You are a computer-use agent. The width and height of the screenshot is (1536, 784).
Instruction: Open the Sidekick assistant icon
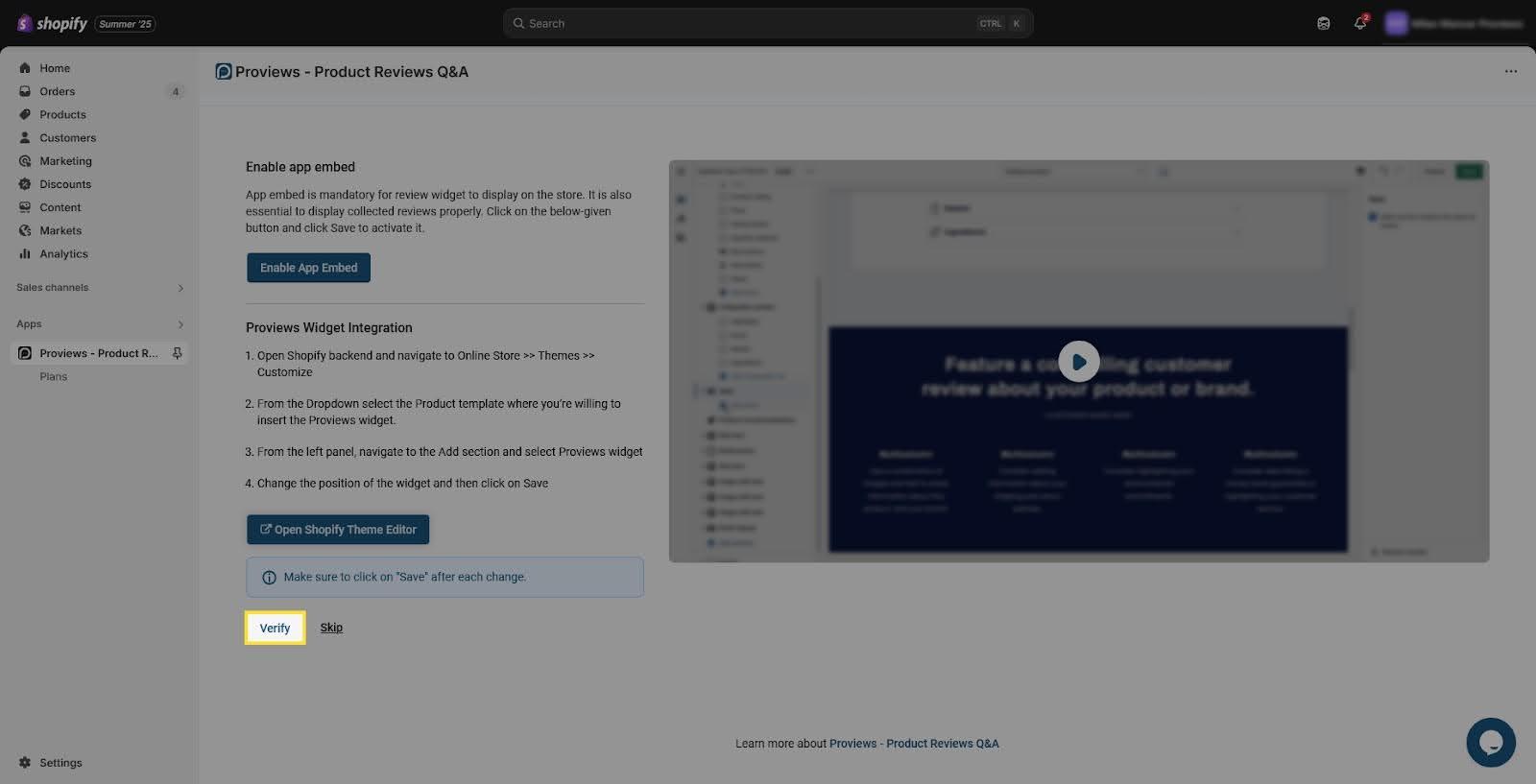pyautogui.click(x=1324, y=23)
